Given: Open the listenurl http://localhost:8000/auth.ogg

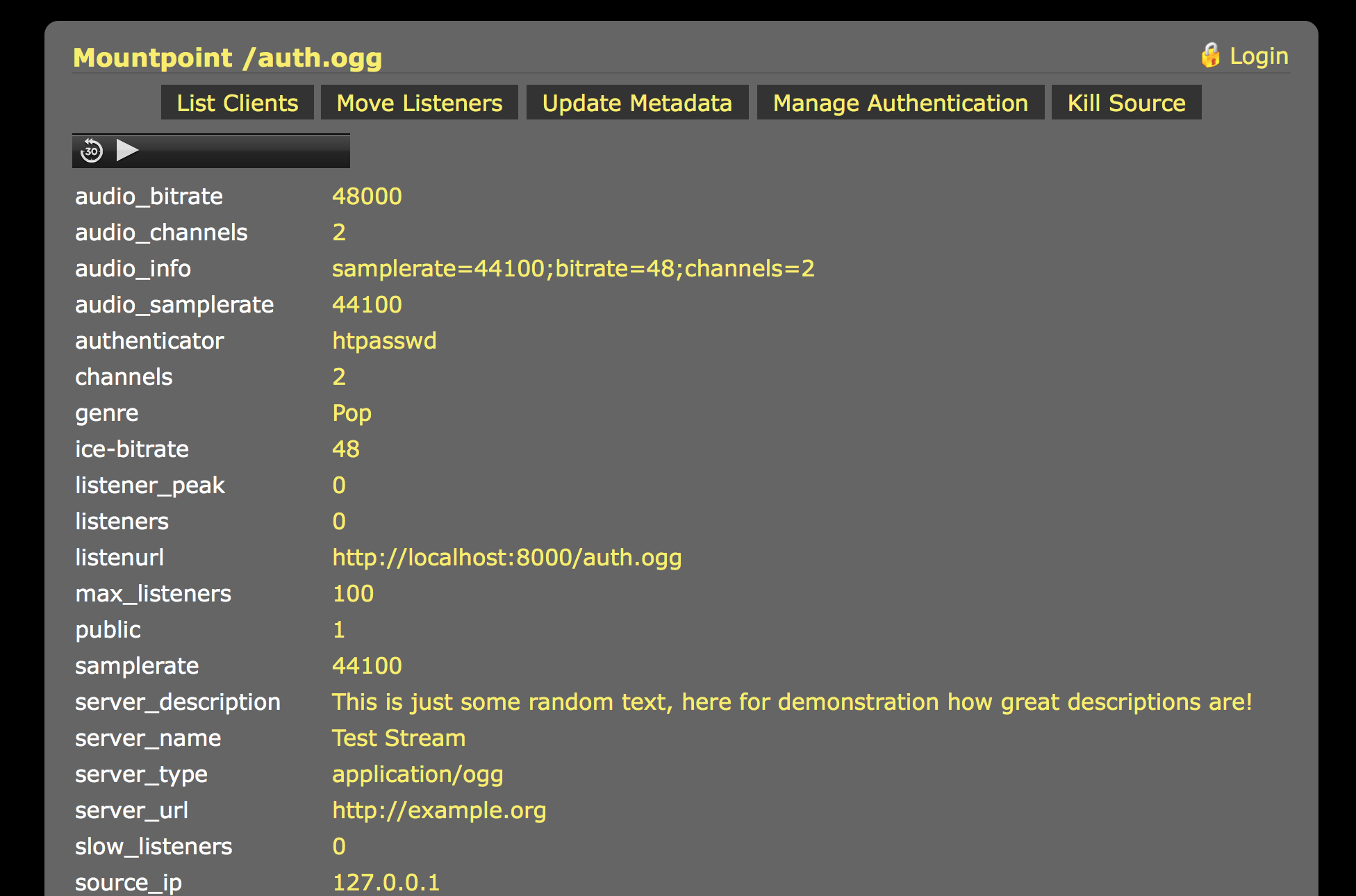Looking at the screenshot, I should point(506,557).
